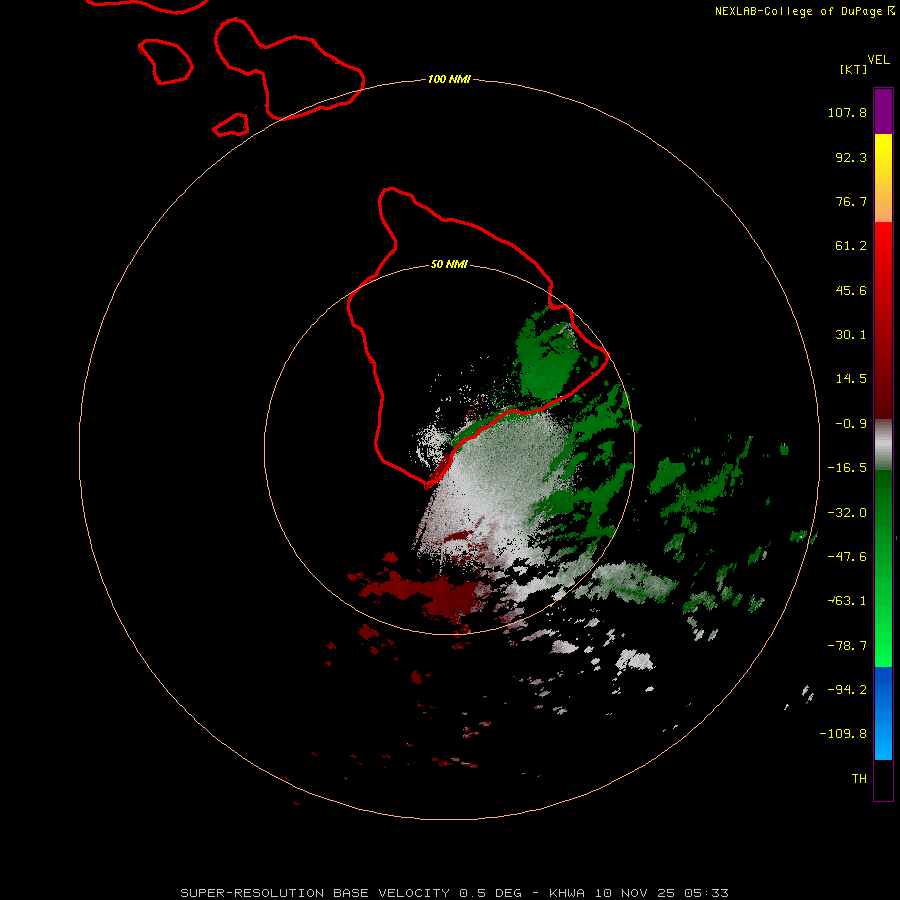
Task: Click the TH threshold label
Action: click(x=859, y=779)
